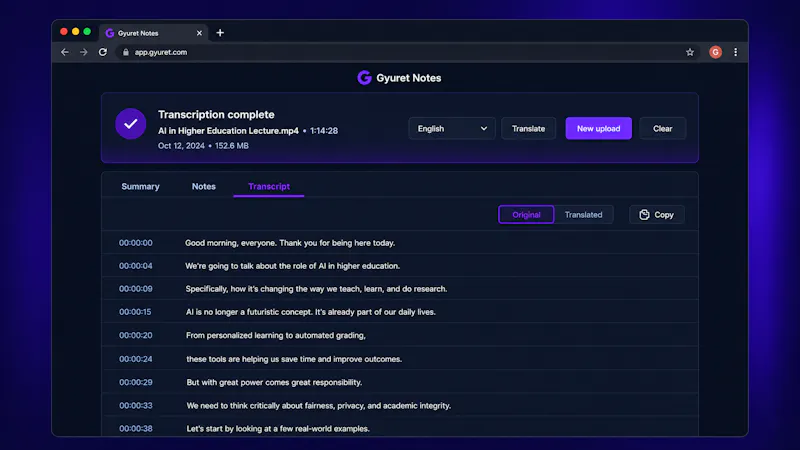Jump to timestamp 00:00:04
Screen dimensions: 800x450
click(136, 266)
